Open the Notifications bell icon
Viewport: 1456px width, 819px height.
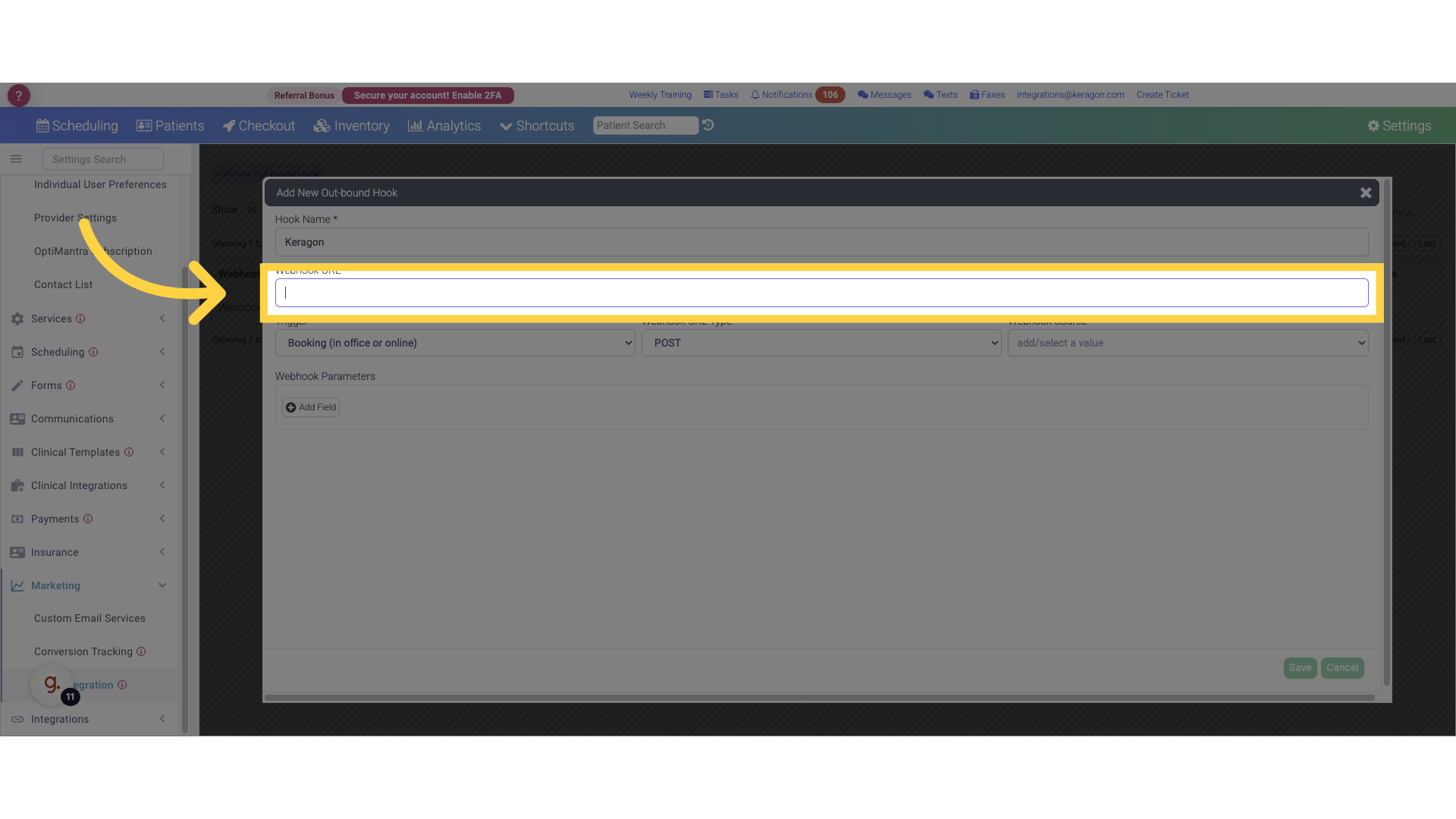757,95
